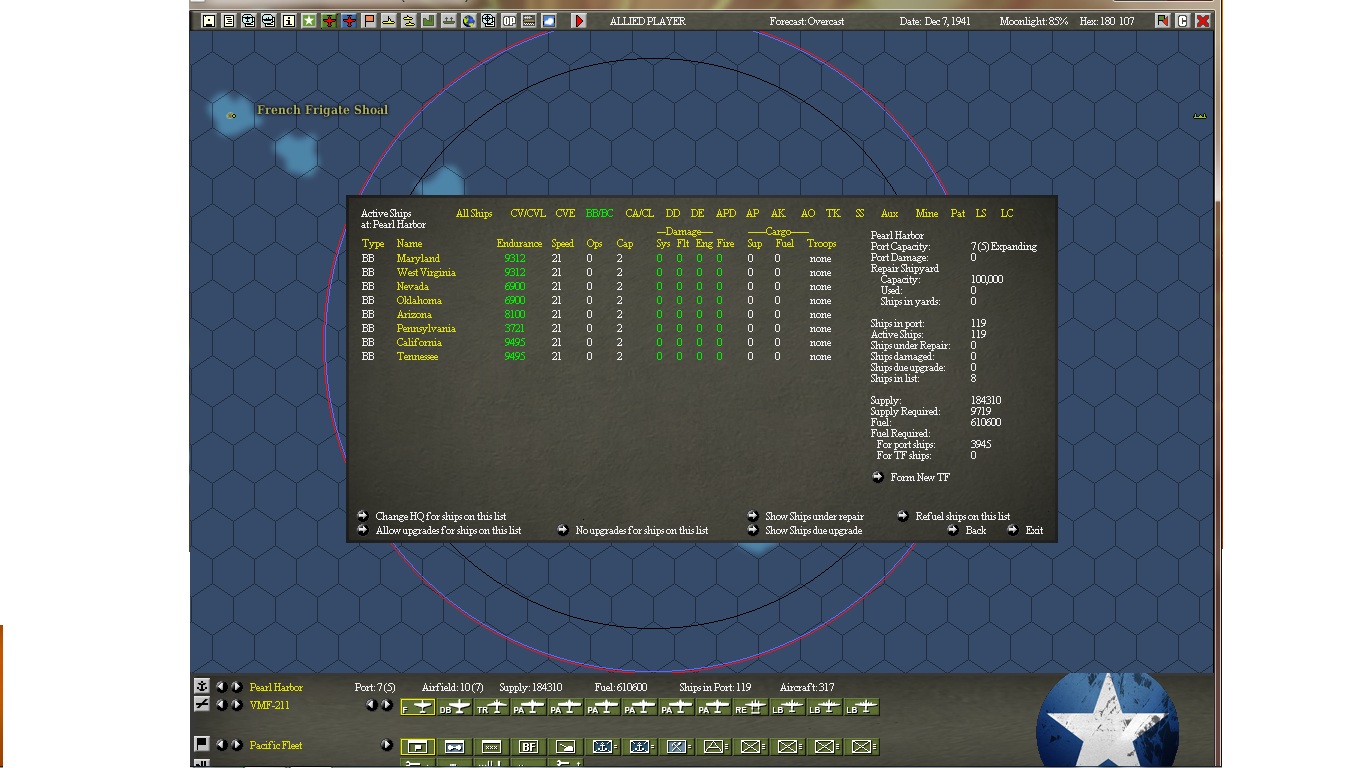1366x768 pixels.
Task: Filter list by Mine ships
Action: [x=927, y=213]
